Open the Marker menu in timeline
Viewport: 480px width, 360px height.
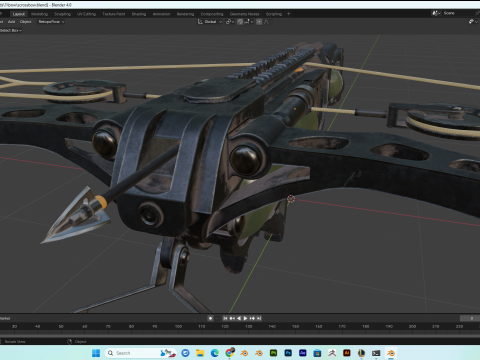click(5, 318)
